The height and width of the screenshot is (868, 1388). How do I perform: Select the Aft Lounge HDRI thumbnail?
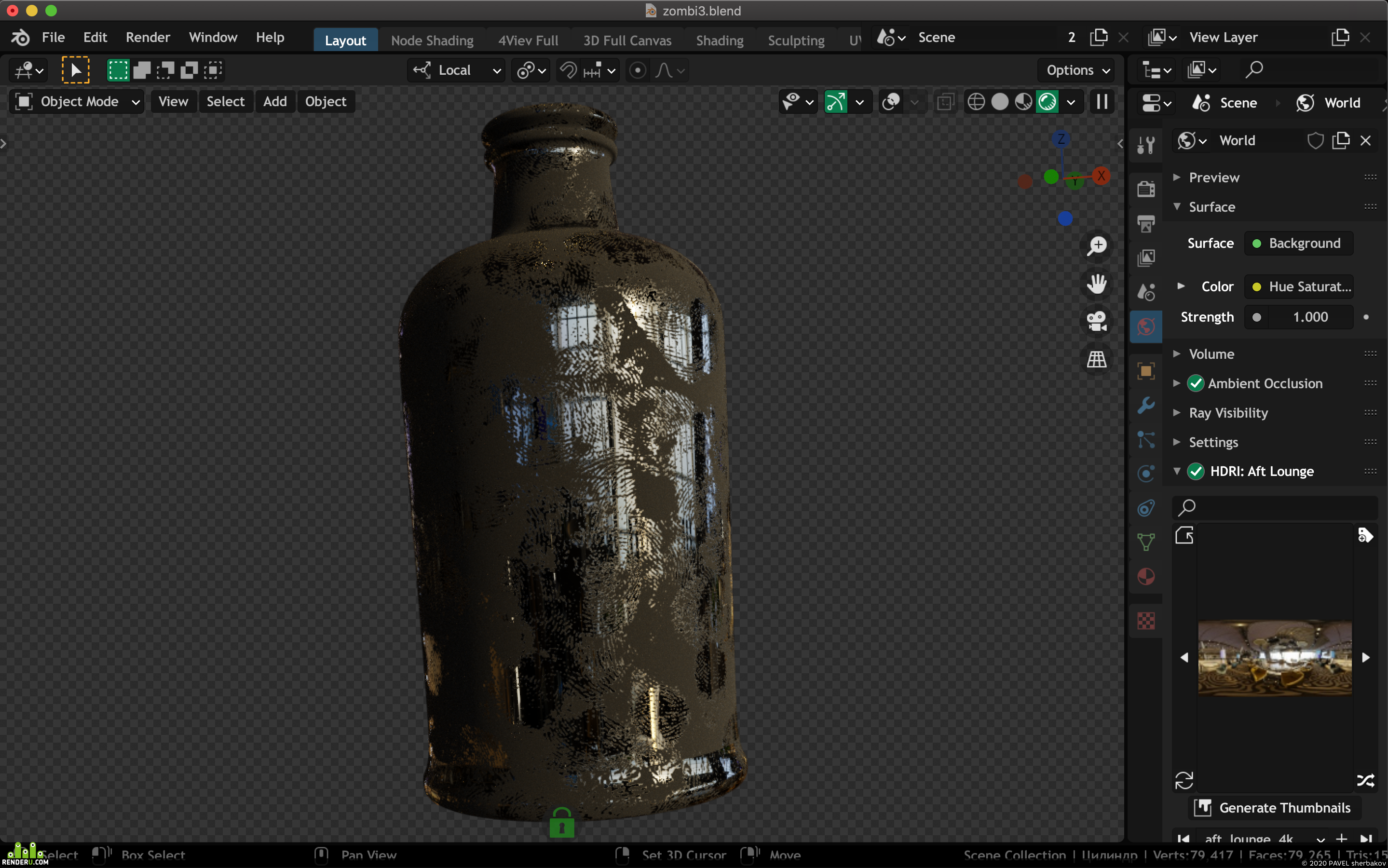(1275, 657)
